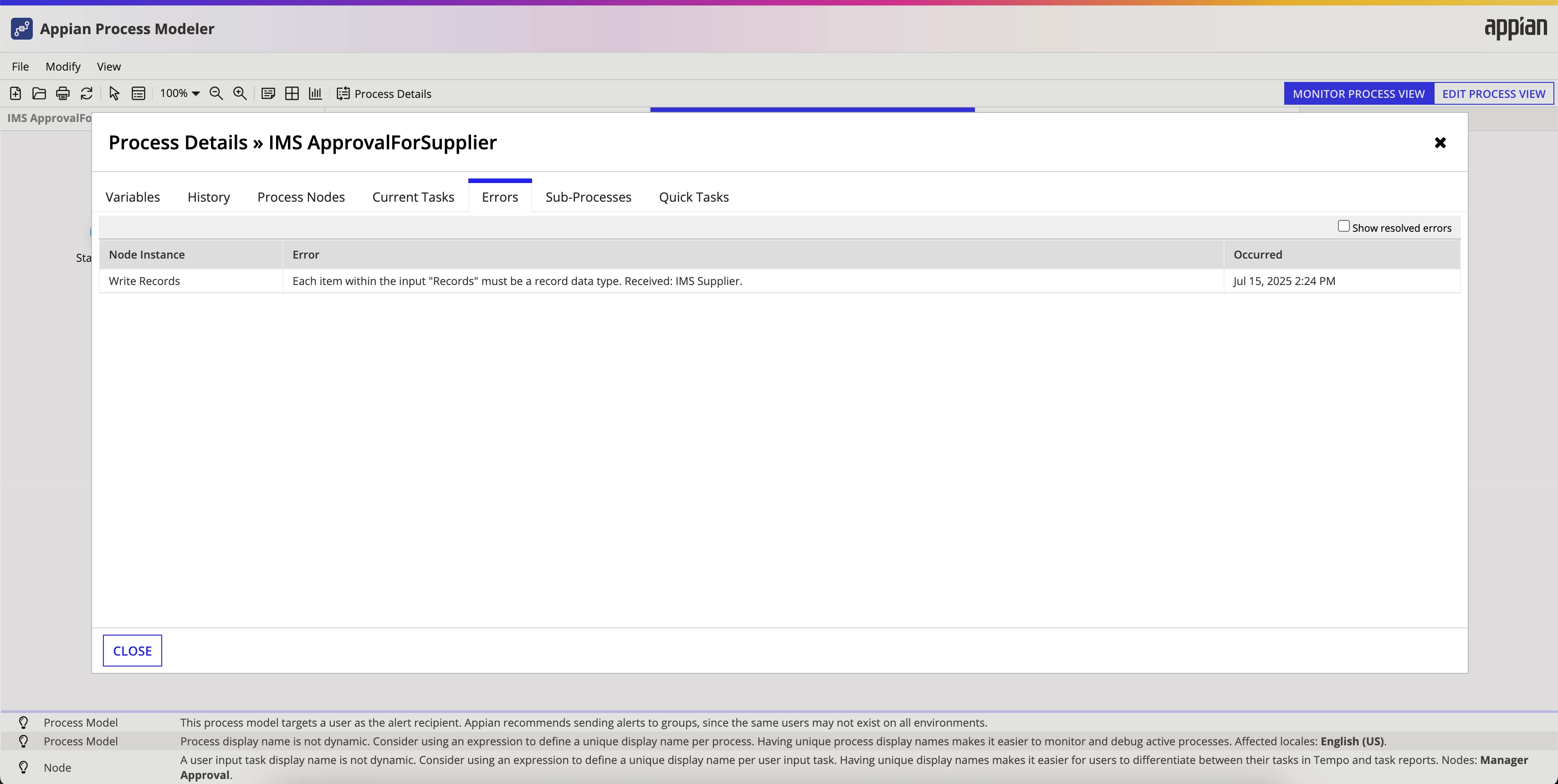This screenshot has width=1558, height=784.
Task: Enable the Show resolved errors checkbox
Action: tap(1343, 226)
